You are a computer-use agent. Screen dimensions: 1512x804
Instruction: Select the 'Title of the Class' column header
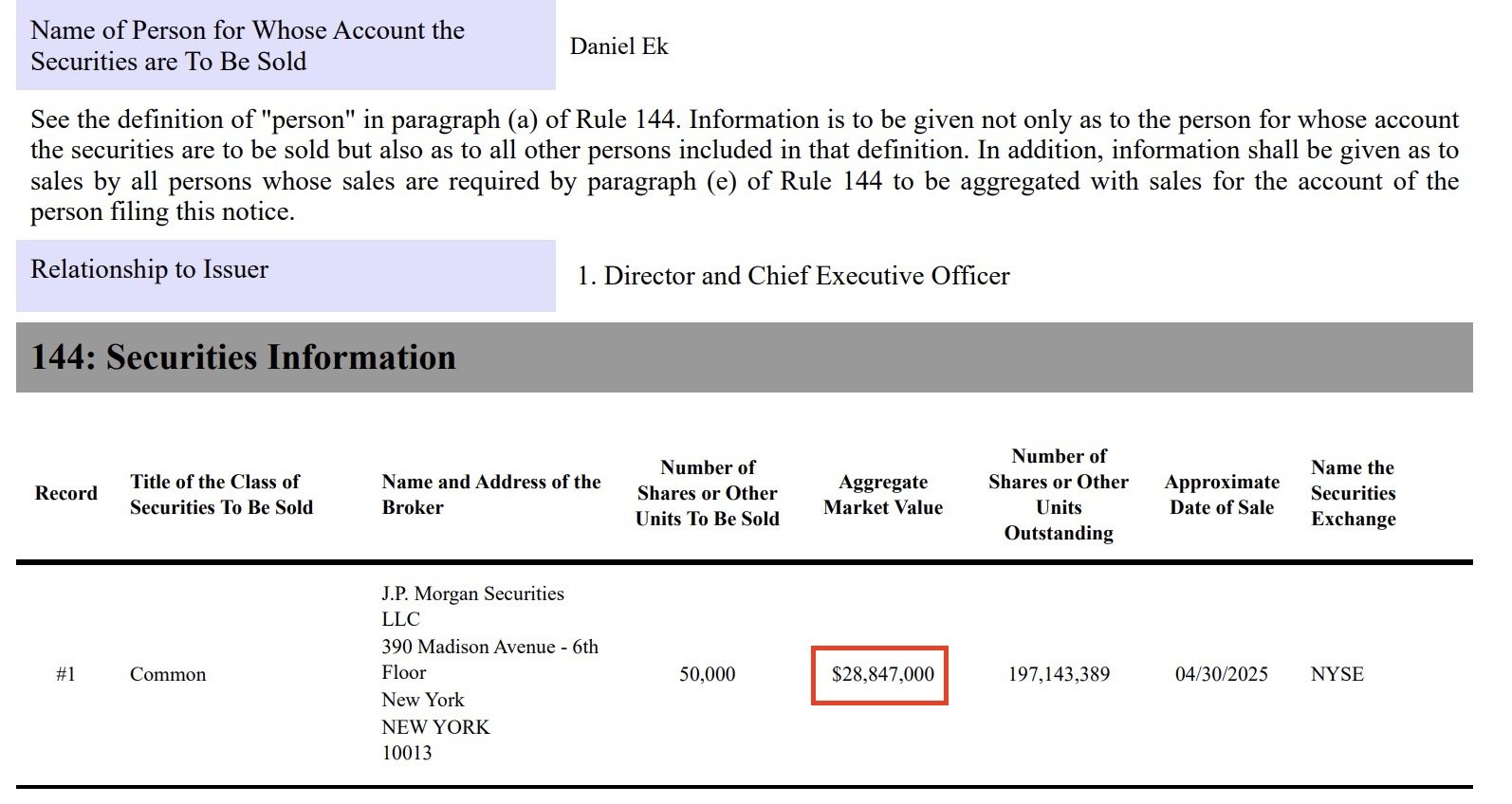(221, 494)
